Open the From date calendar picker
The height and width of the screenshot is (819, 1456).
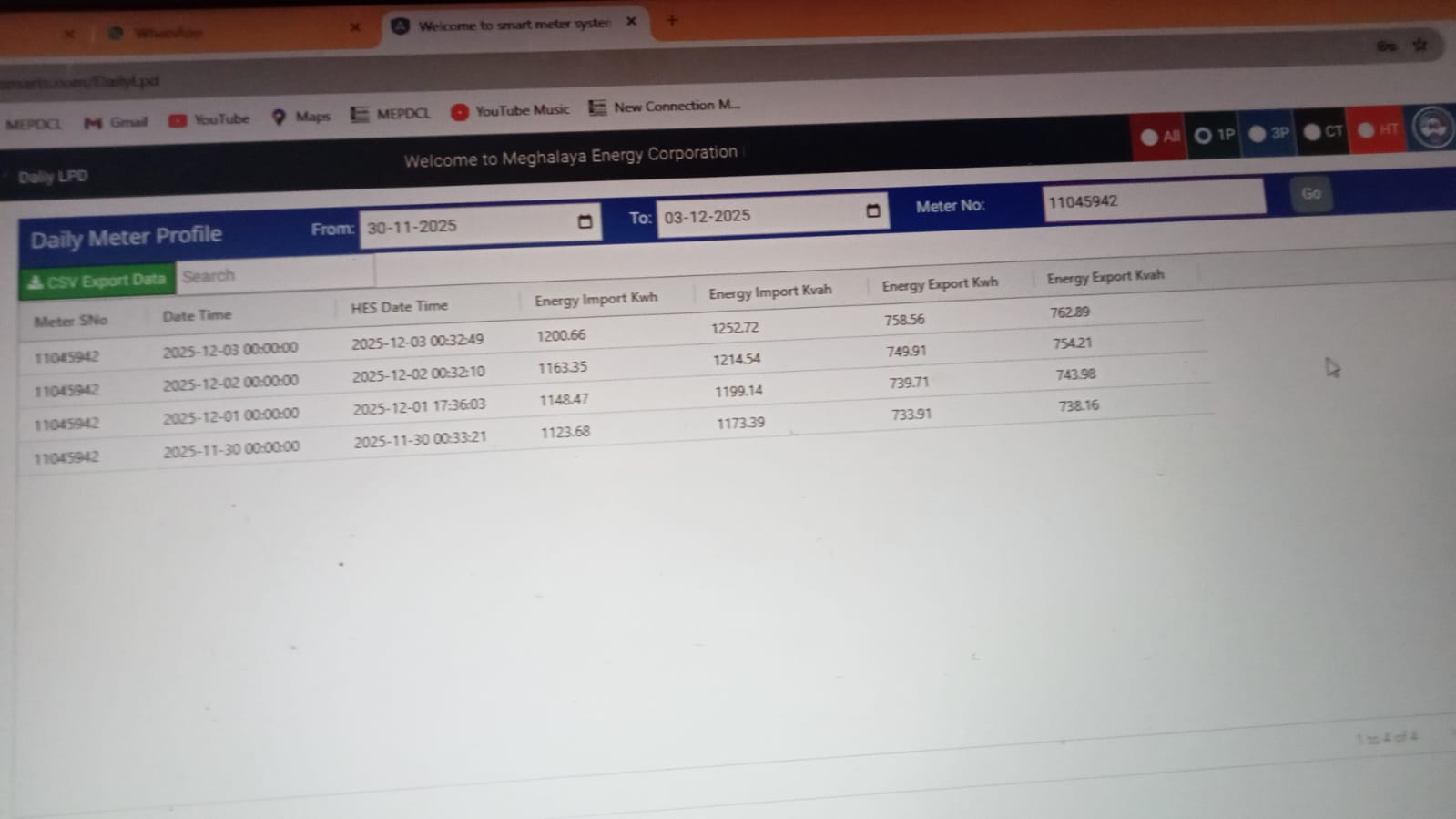[585, 221]
